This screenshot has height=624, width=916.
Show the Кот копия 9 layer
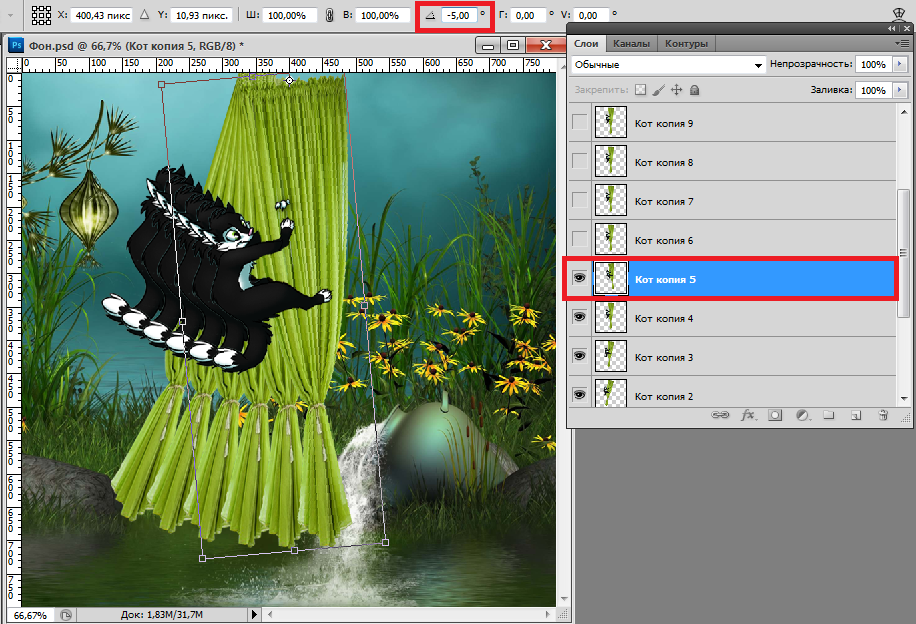click(x=579, y=123)
